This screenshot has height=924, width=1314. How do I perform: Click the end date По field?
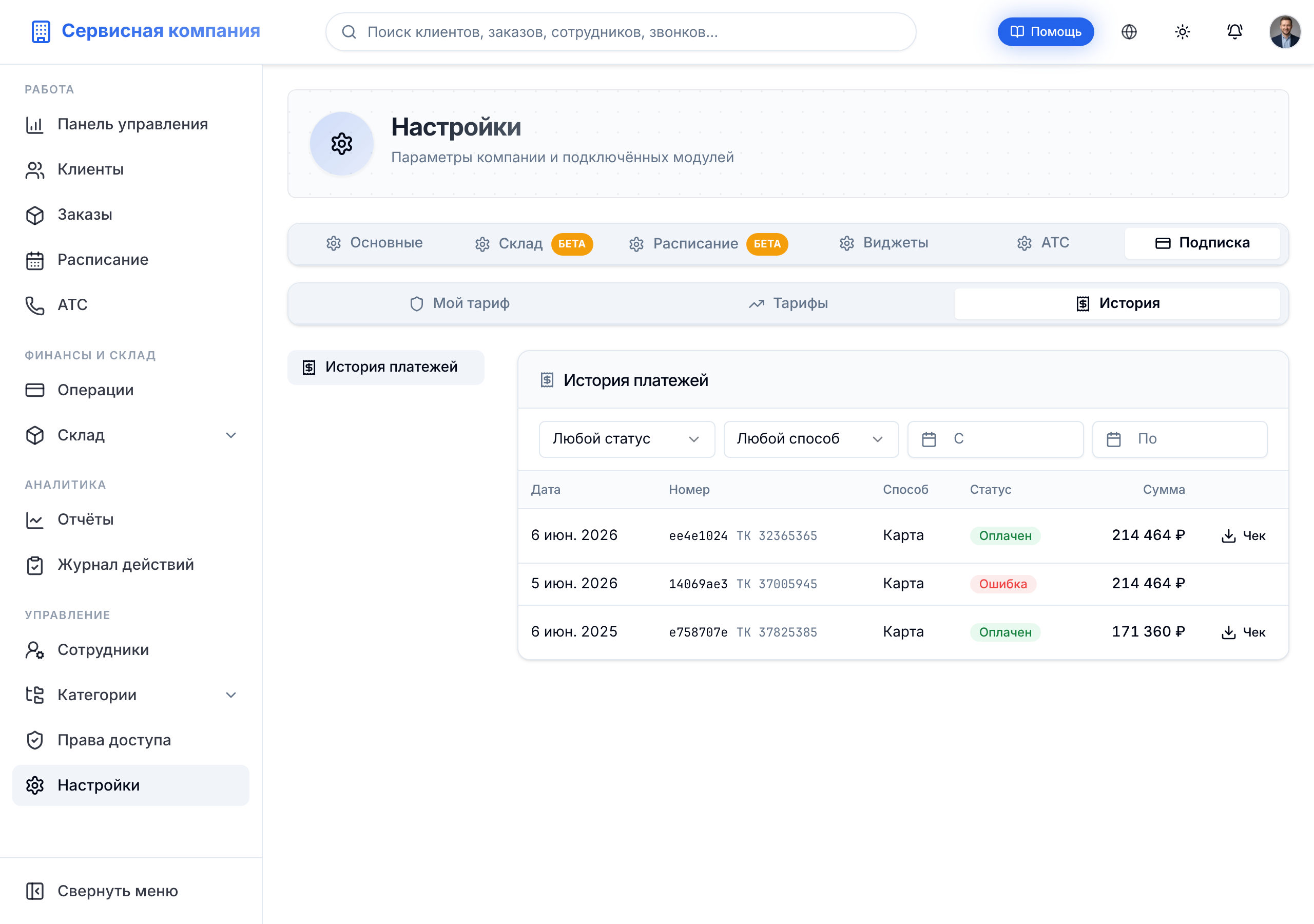point(1180,439)
